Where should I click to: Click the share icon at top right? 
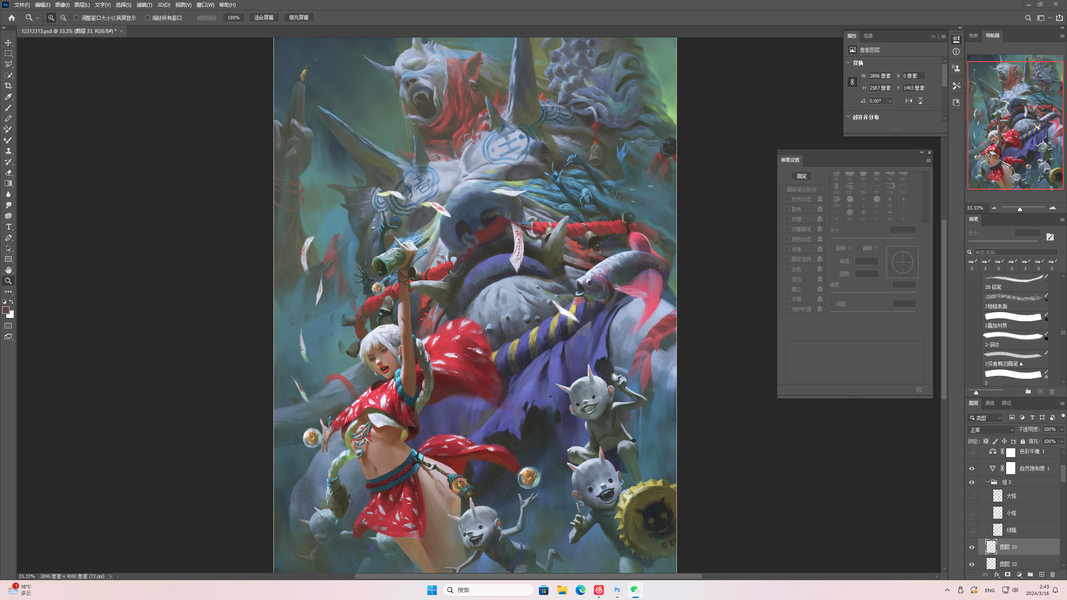[x=1059, y=18]
